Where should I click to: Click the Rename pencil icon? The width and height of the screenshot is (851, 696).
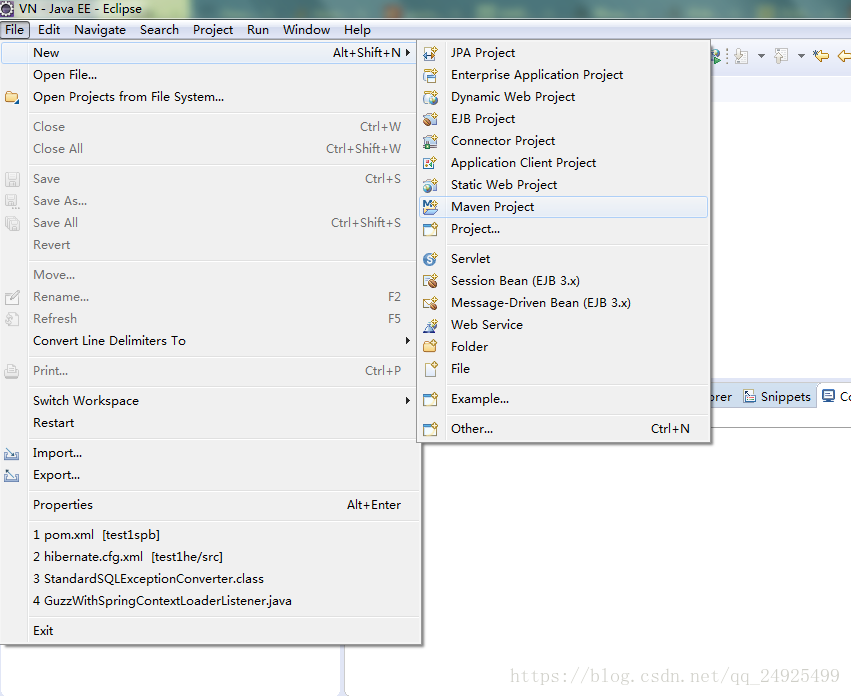12,298
